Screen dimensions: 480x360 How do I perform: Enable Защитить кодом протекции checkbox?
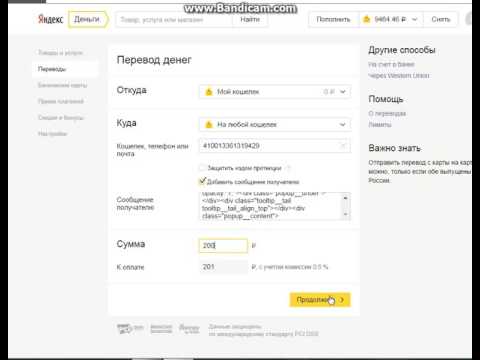point(202,167)
